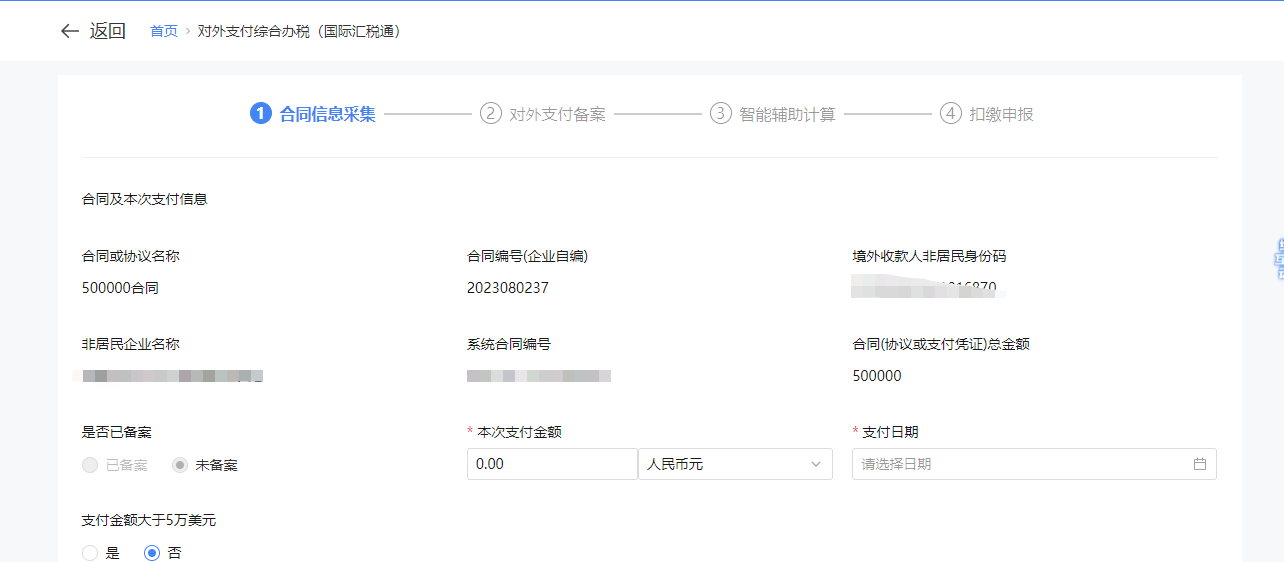This screenshot has width=1284, height=562.
Task: Click the 首页 breadcrumb link
Action: tap(164, 31)
